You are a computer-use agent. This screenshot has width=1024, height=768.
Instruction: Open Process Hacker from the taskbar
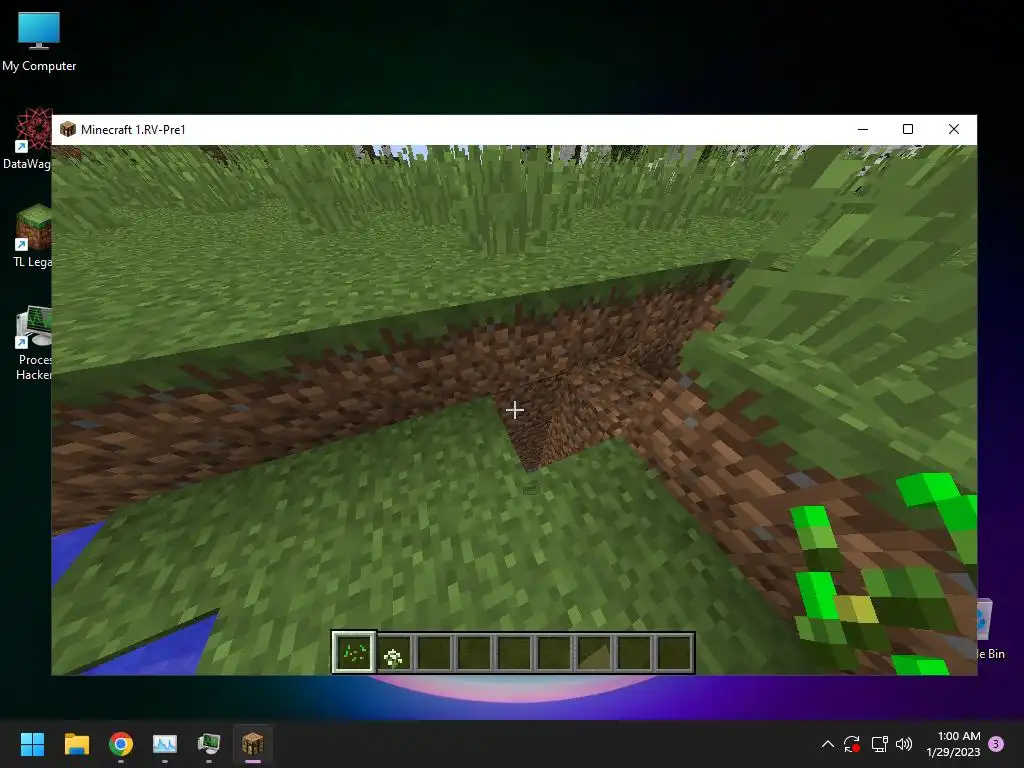(x=209, y=744)
